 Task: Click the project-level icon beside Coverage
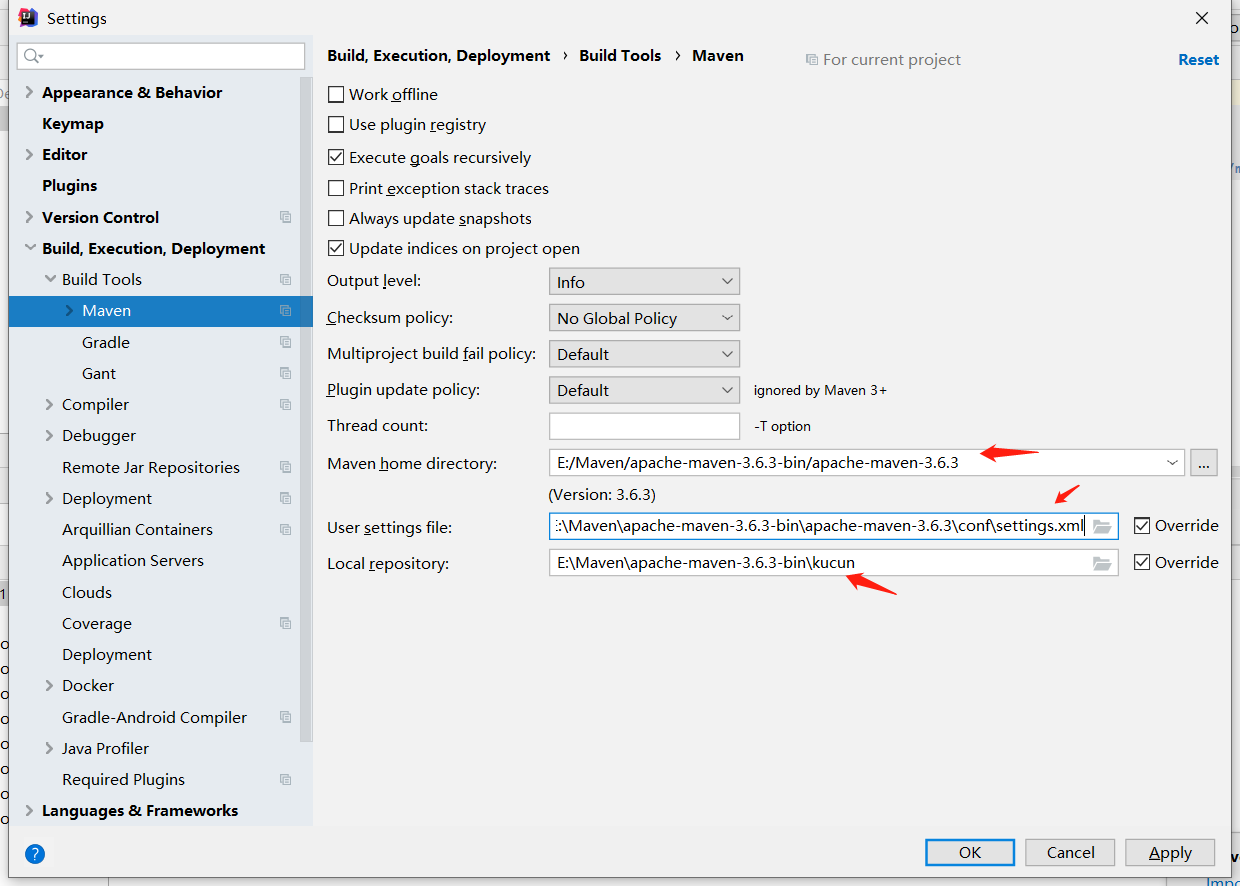pos(286,623)
